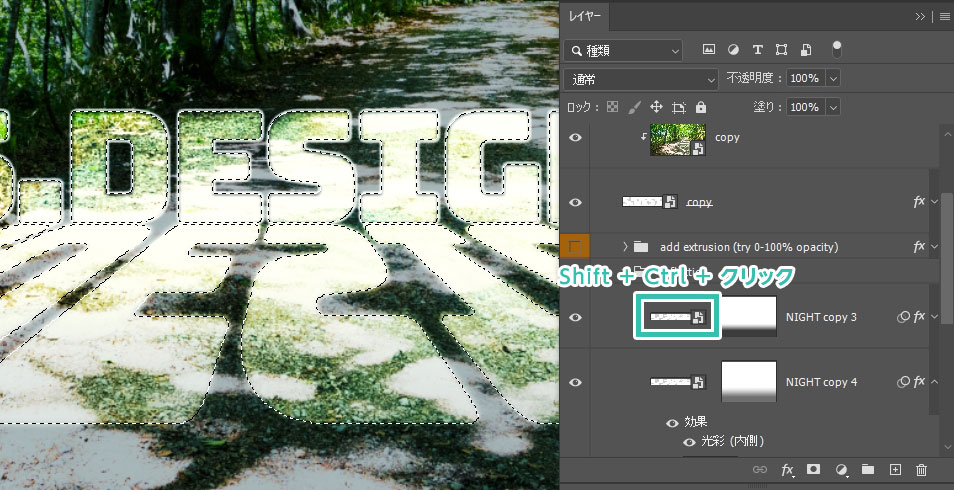
Task: Toggle visibility of 光彩 (内側) effect
Action: [689, 441]
